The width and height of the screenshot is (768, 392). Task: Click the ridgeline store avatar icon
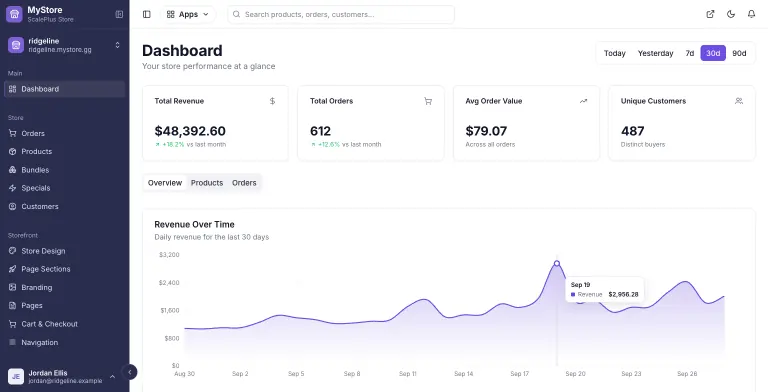click(x=16, y=45)
